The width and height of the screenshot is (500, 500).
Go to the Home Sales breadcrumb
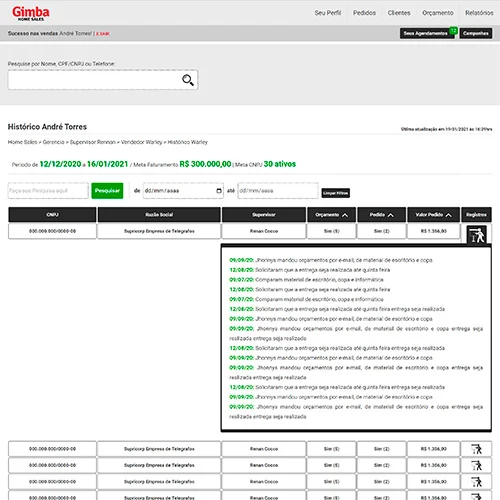coord(22,142)
